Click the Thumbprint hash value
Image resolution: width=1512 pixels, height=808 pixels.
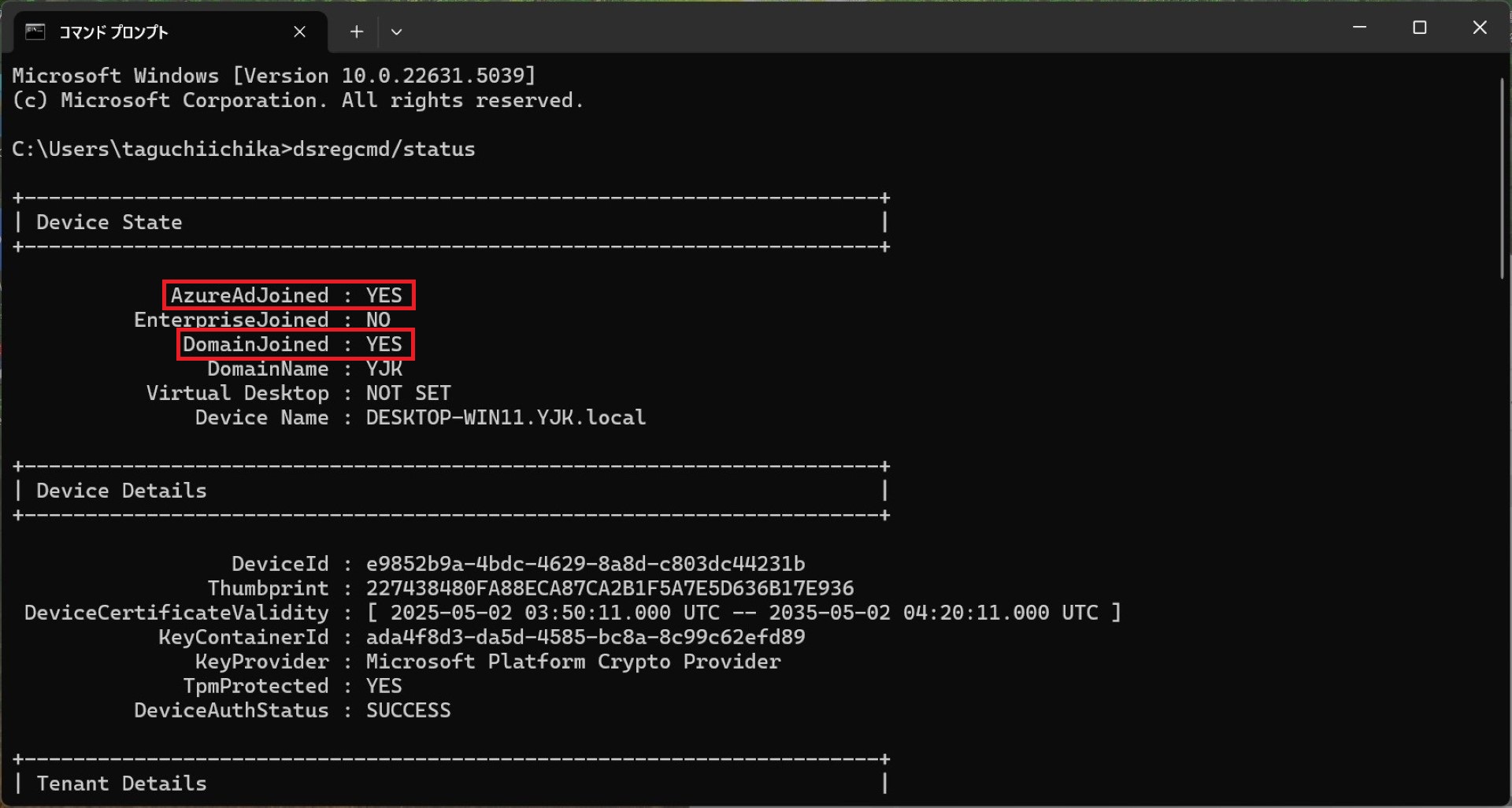tap(610, 588)
